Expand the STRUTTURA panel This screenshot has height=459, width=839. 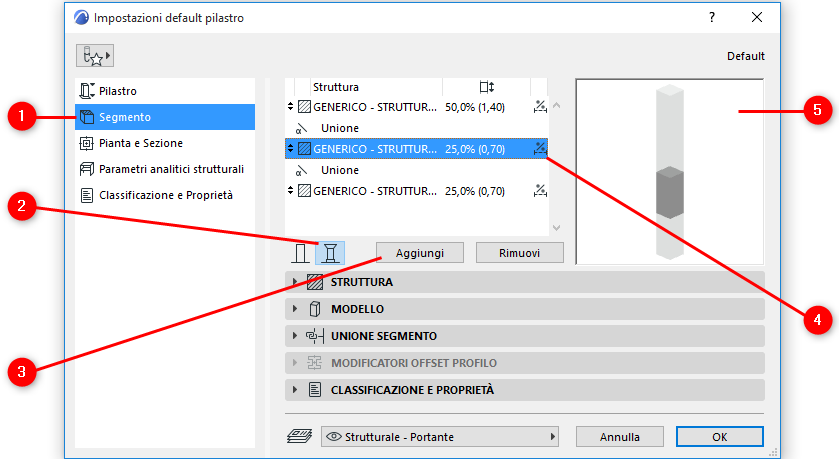(295, 282)
